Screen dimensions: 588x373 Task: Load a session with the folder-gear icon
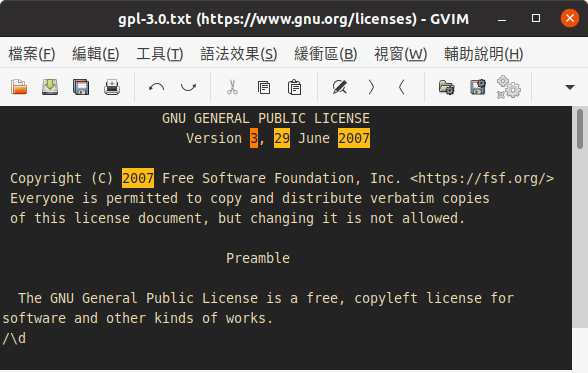tap(446, 87)
